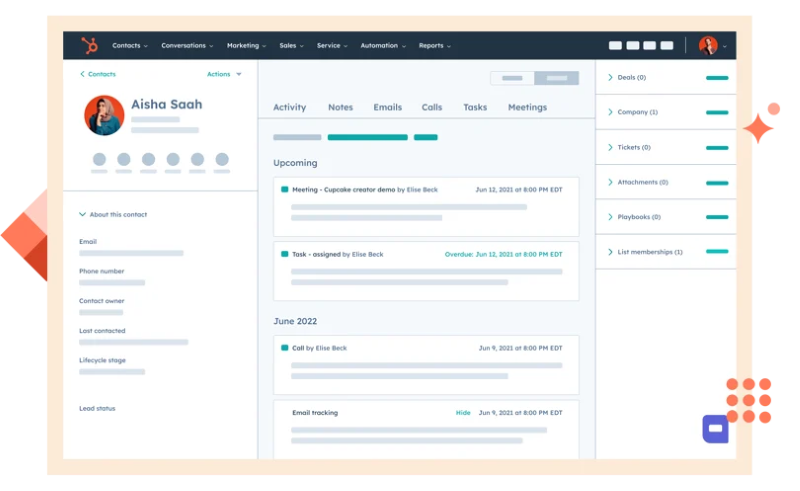Open the Marketing menu in navbar
Image resolution: width=800 pixels, height=491 pixels.
[246, 45]
